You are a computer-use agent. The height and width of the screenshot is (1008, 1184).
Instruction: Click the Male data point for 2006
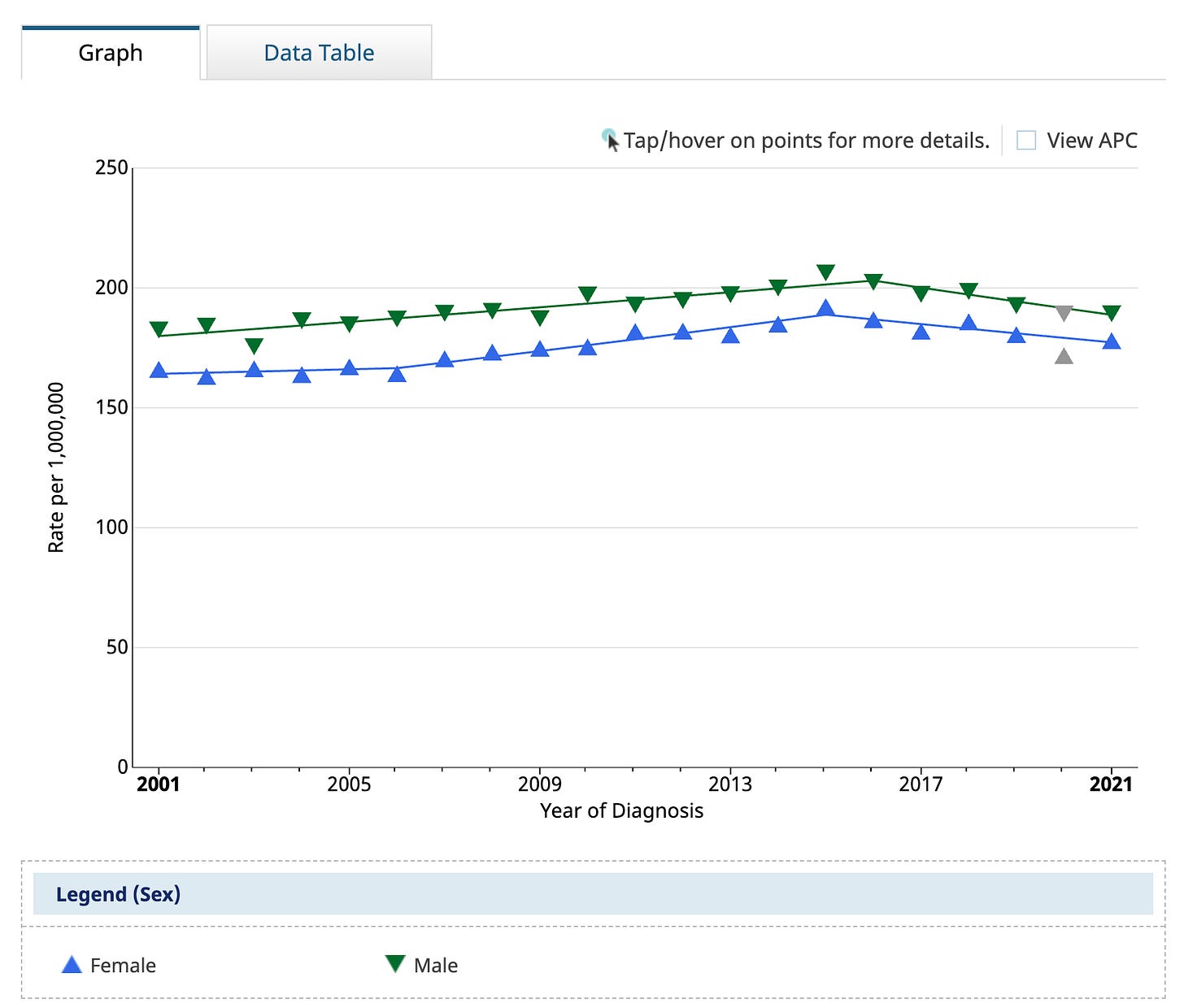(x=397, y=318)
